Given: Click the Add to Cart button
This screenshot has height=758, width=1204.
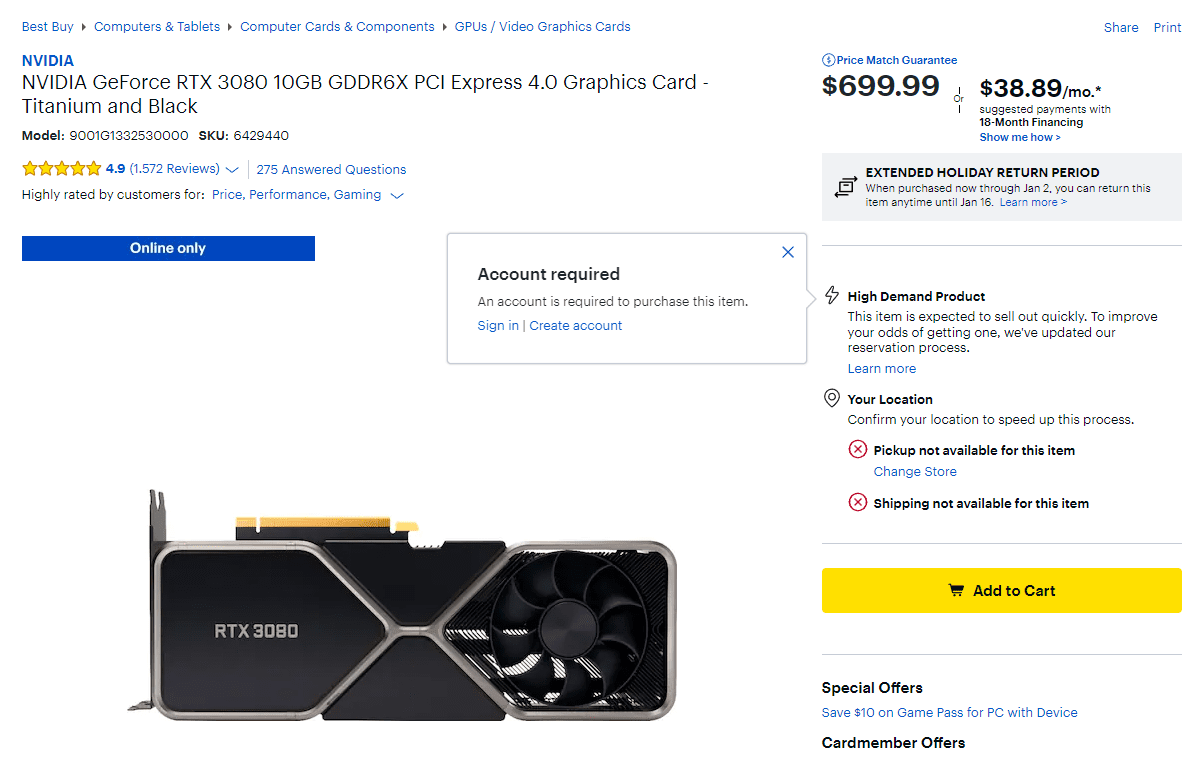Looking at the screenshot, I should point(1002,591).
